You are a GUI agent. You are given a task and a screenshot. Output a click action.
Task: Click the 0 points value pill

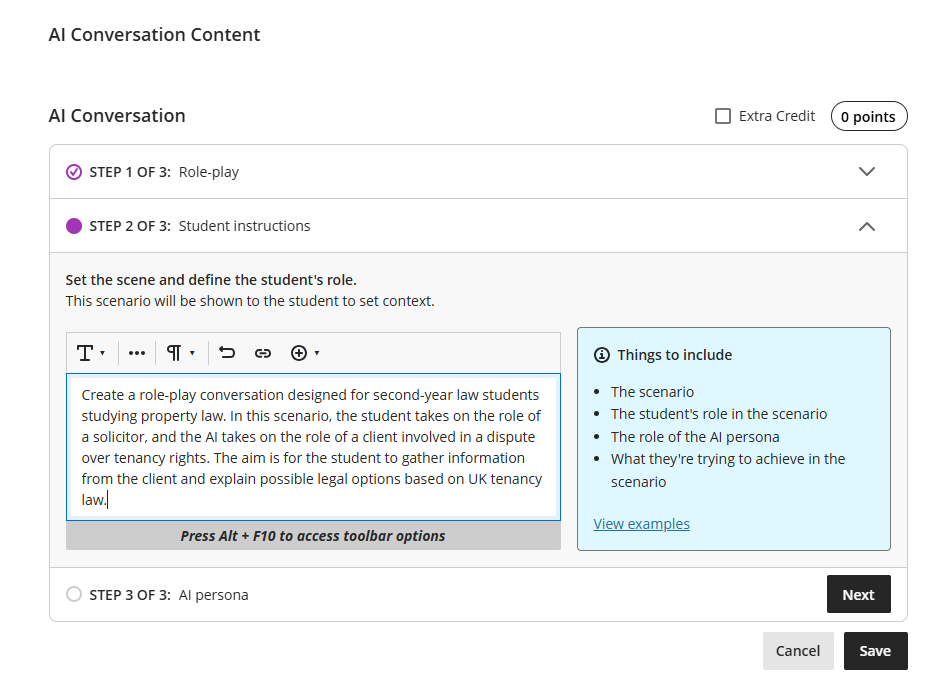(x=868, y=117)
